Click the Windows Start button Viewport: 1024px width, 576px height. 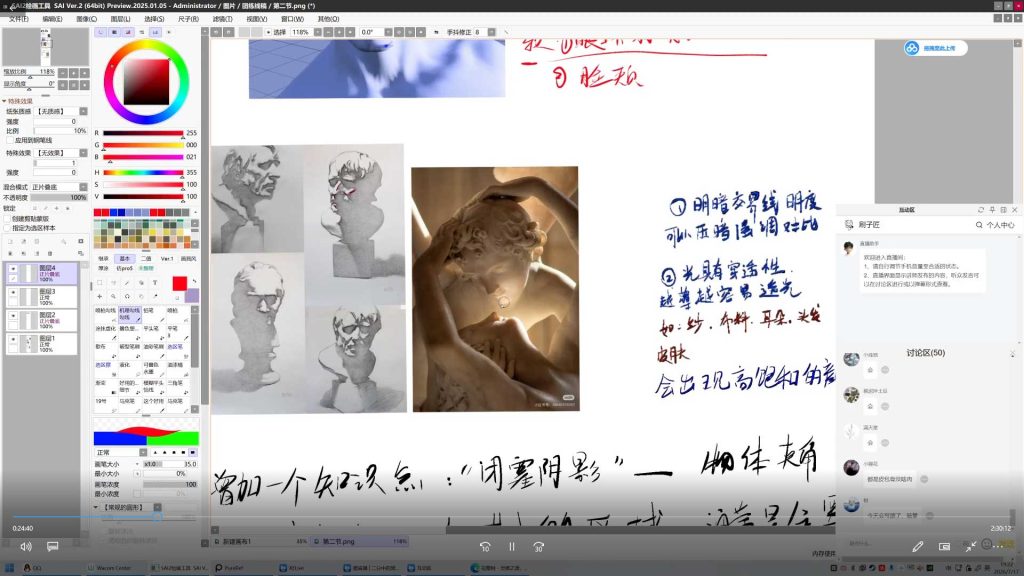click(x=9, y=568)
